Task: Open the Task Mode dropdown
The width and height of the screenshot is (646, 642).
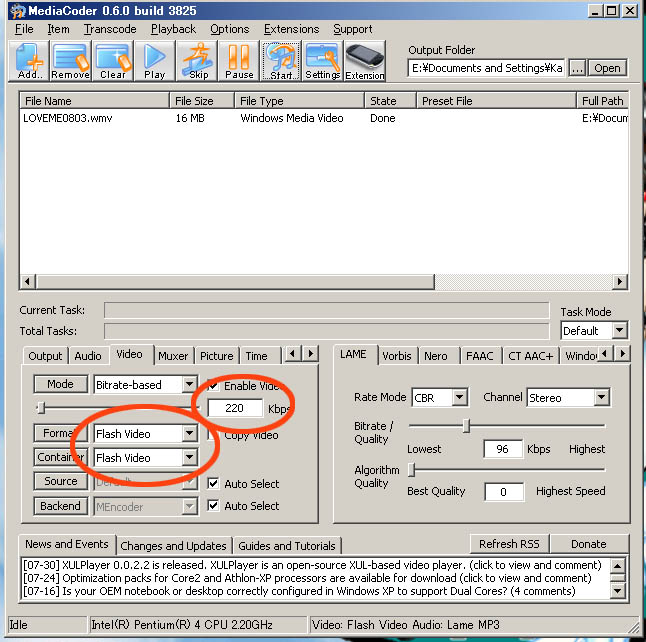Action: pos(619,330)
